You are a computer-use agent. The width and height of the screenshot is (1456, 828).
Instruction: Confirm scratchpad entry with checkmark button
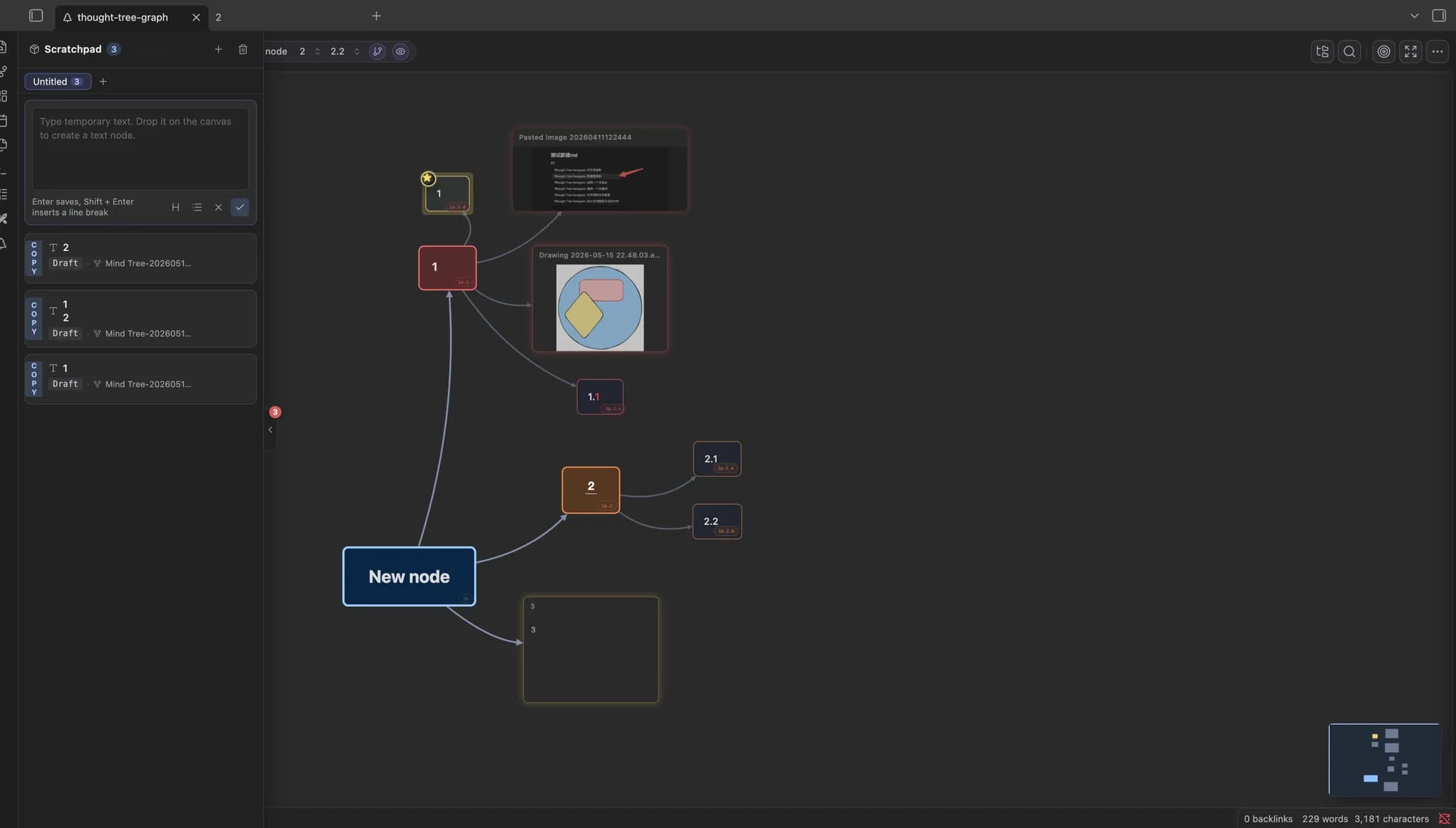pos(240,207)
